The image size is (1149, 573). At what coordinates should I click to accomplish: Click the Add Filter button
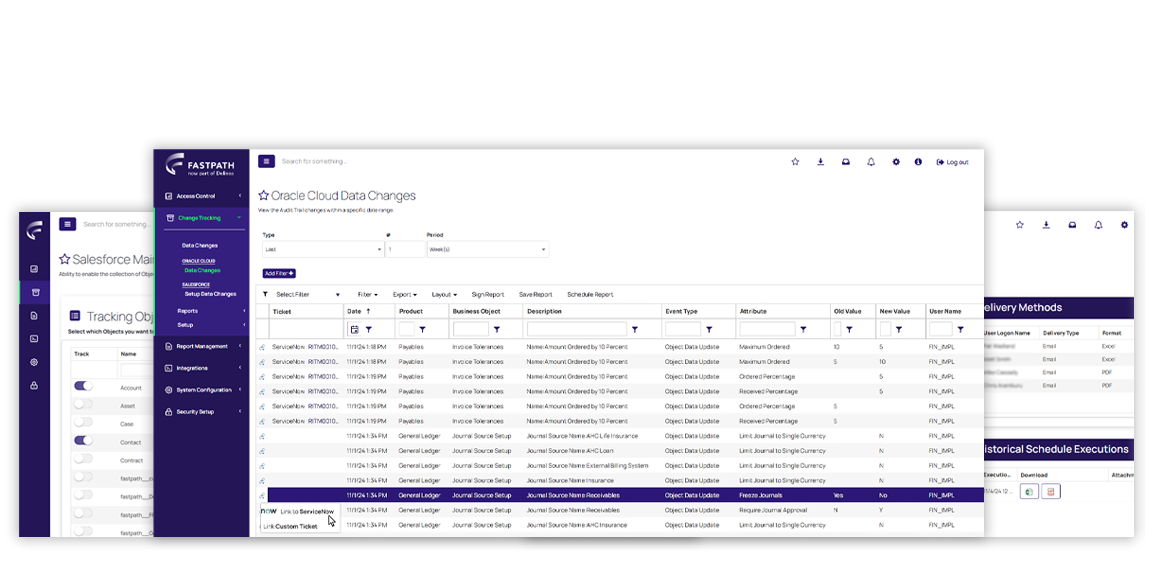pyautogui.click(x=279, y=273)
